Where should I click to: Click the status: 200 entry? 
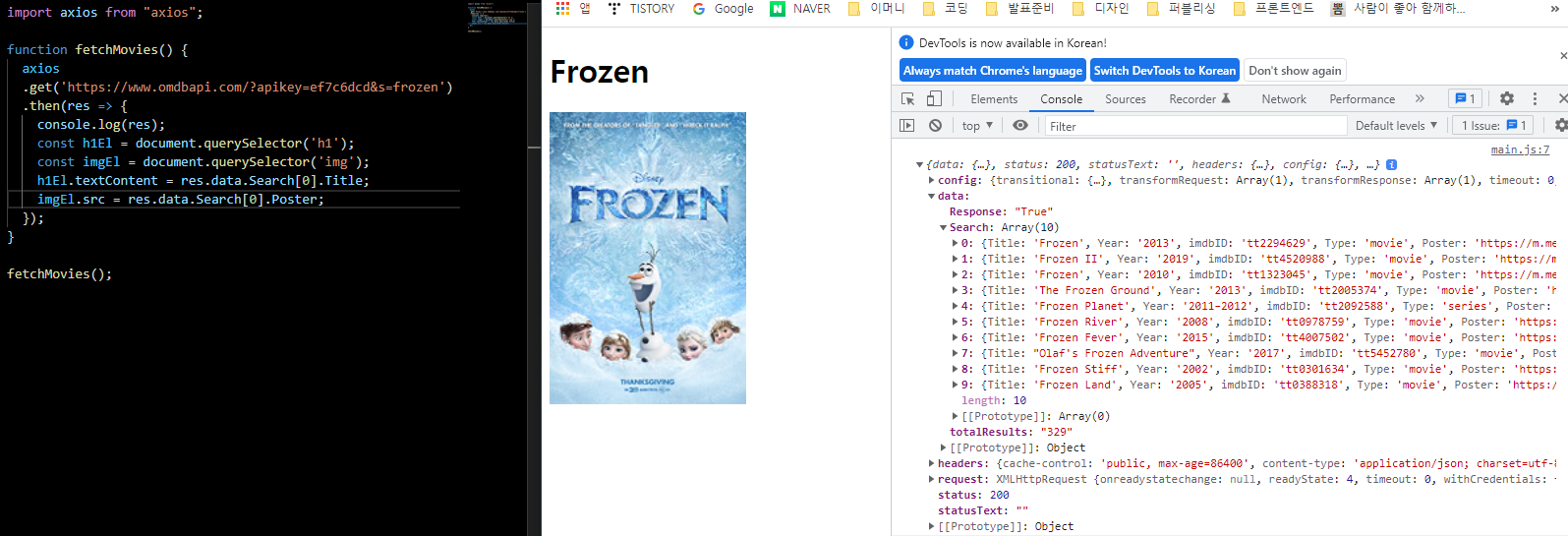tap(973, 496)
